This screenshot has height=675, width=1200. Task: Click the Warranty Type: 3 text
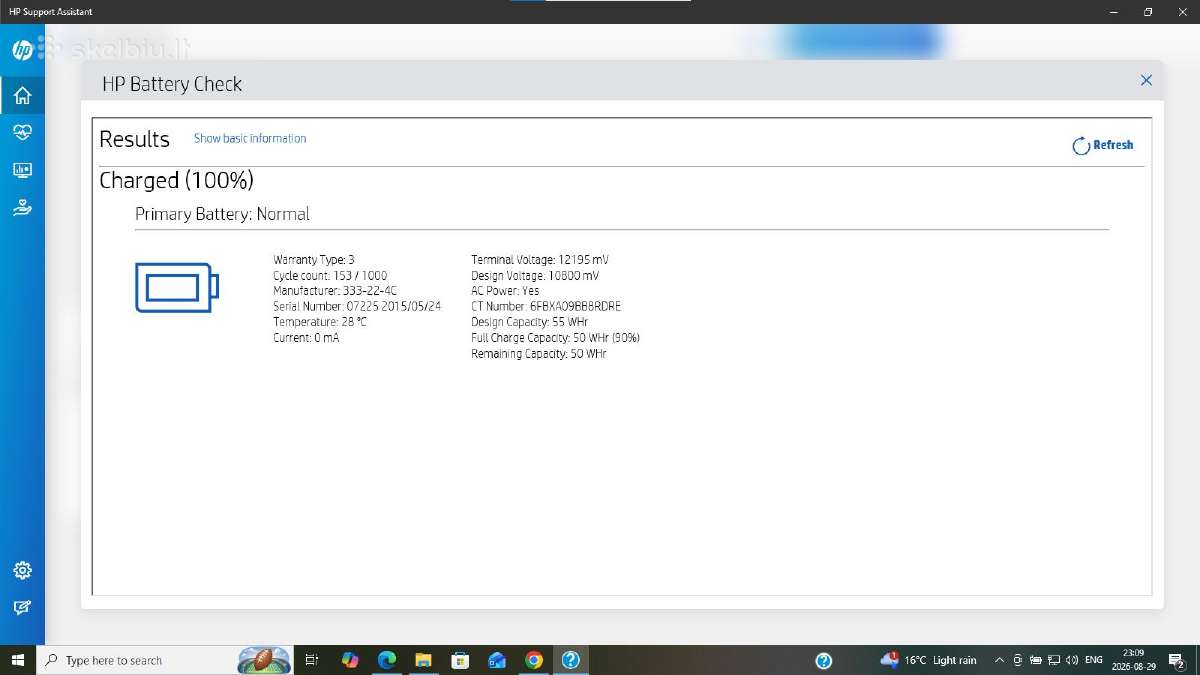(x=314, y=259)
